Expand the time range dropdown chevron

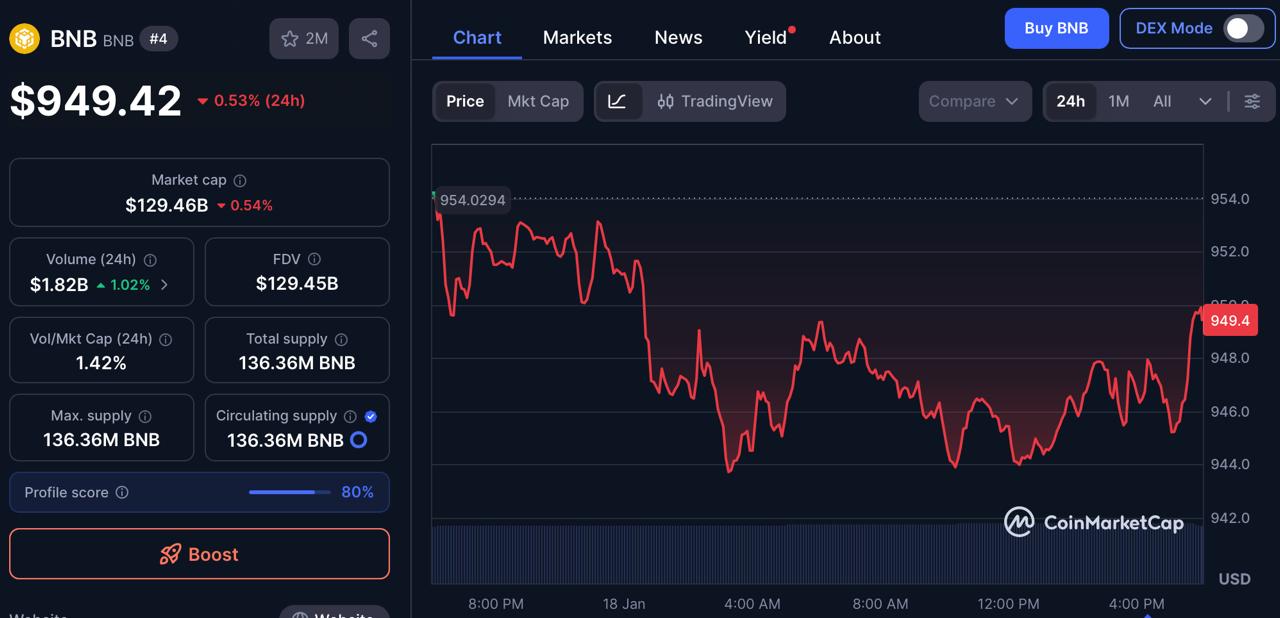coord(1205,101)
